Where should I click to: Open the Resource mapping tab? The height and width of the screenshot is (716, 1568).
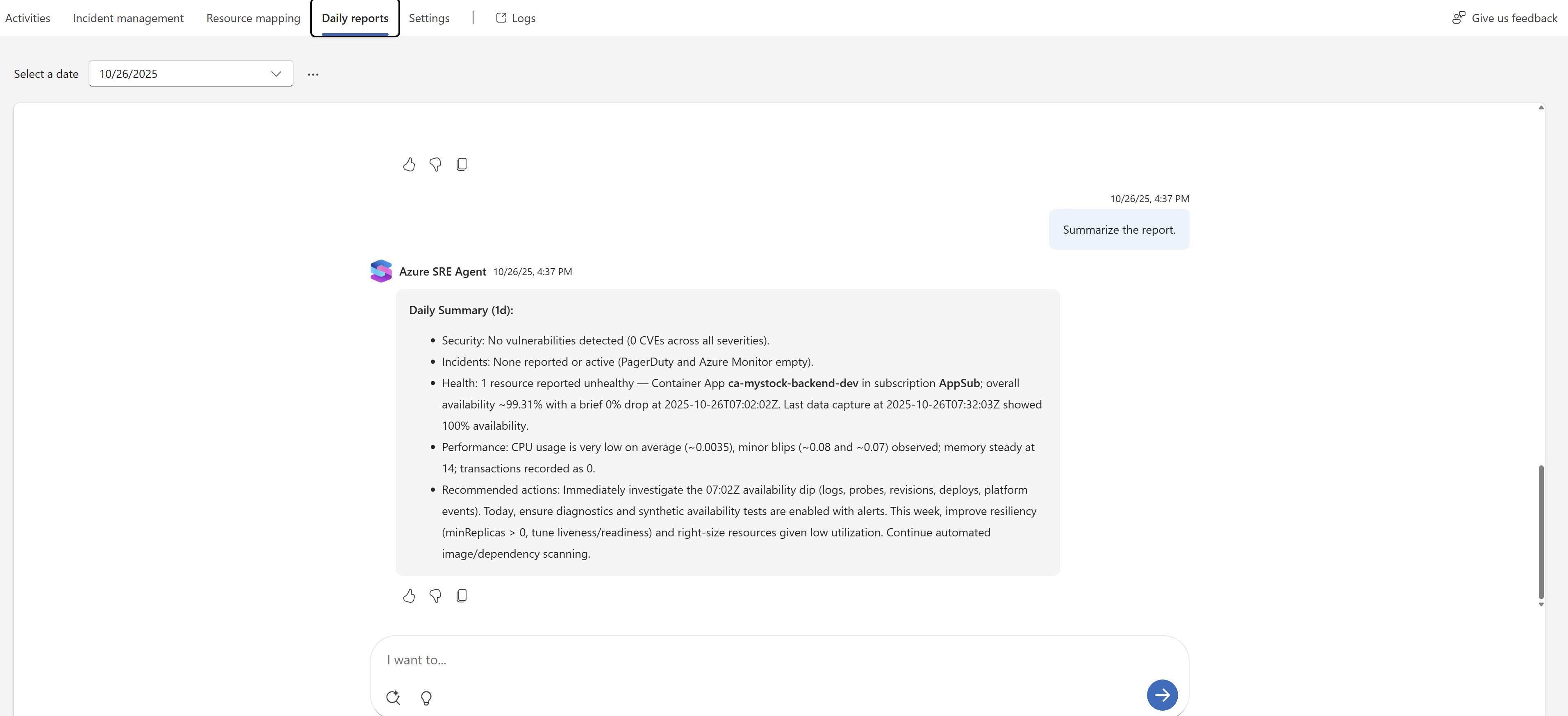pyautogui.click(x=253, y=18)
